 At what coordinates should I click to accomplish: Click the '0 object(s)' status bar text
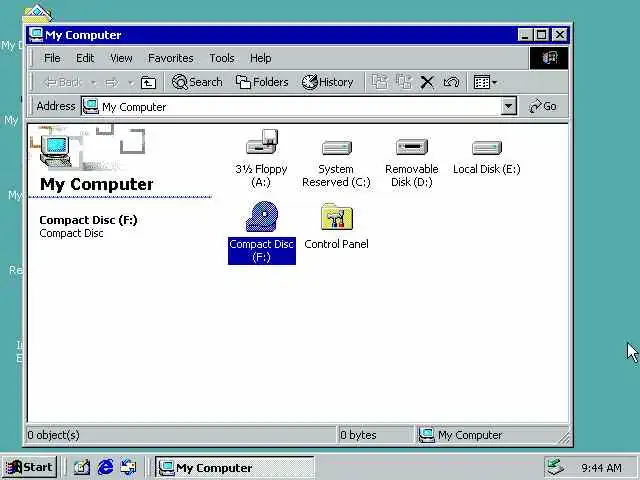click(x=53, y=435)
